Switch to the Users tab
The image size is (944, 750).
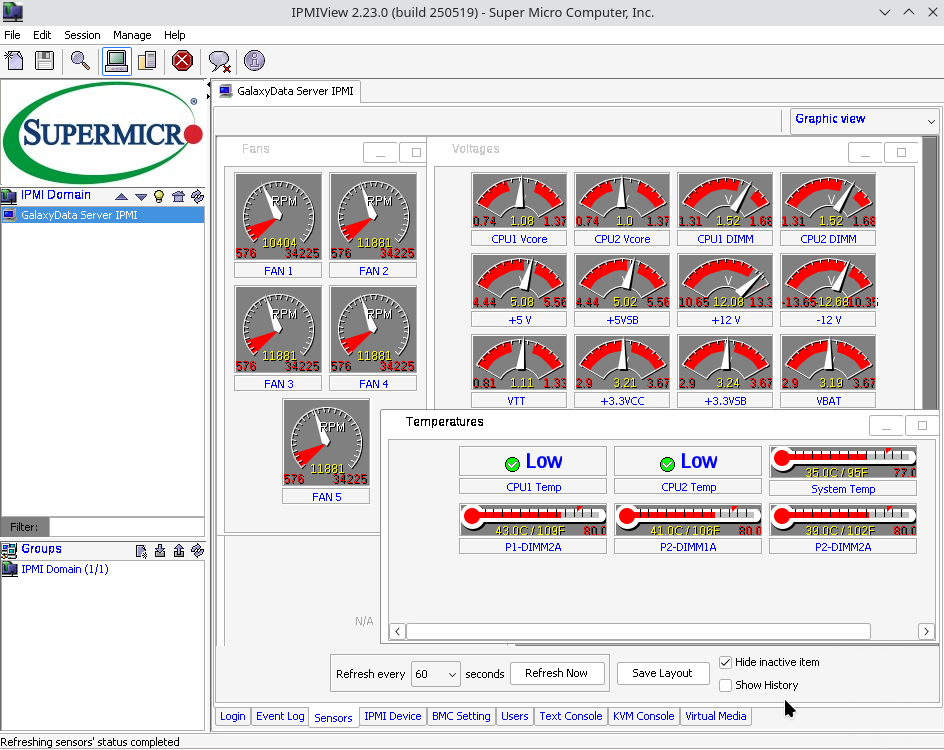click(515, 716)
